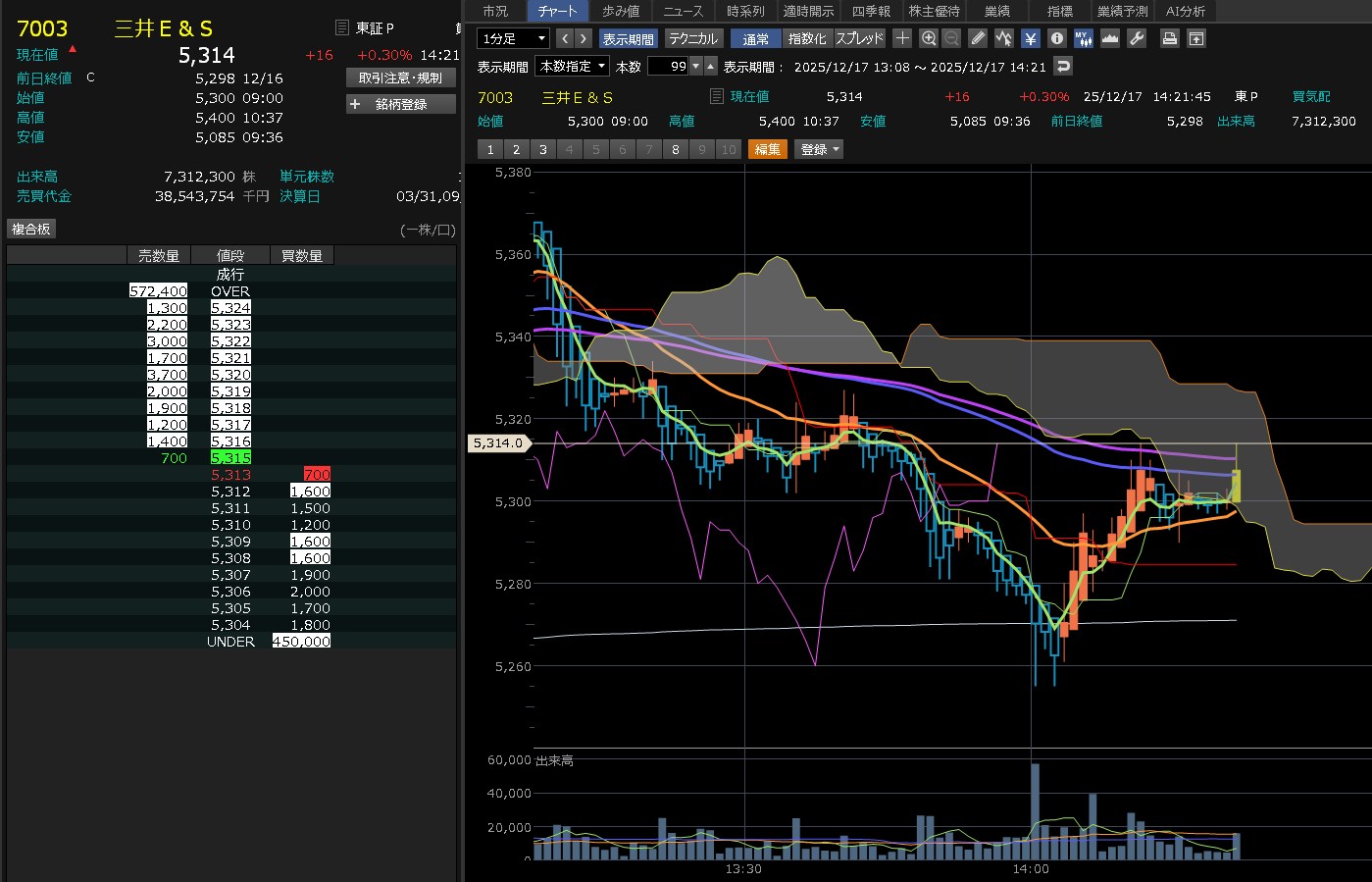Open chart settings wrench icon
Image resolution: width=1372 pixels, height=882 pixels.
[x=1137, y=38]
